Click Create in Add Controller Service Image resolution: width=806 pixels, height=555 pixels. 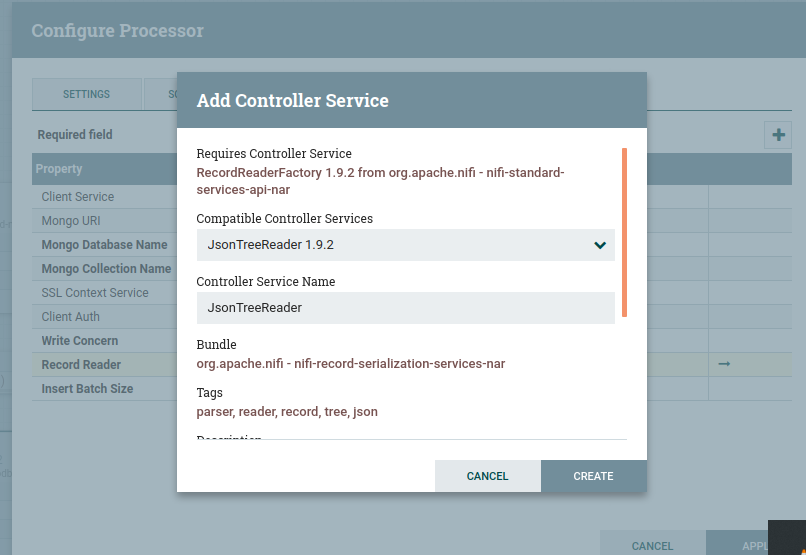click(x=593, y=476)
